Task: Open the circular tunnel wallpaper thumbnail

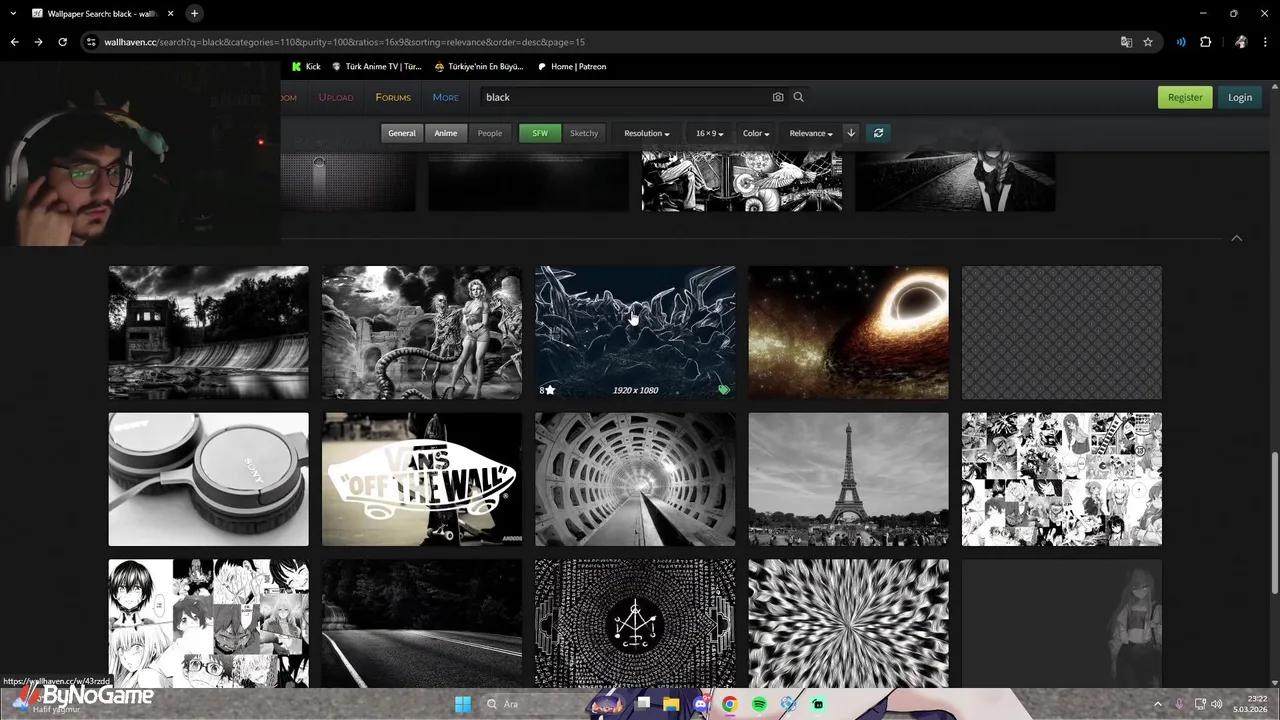Action: 635,479
